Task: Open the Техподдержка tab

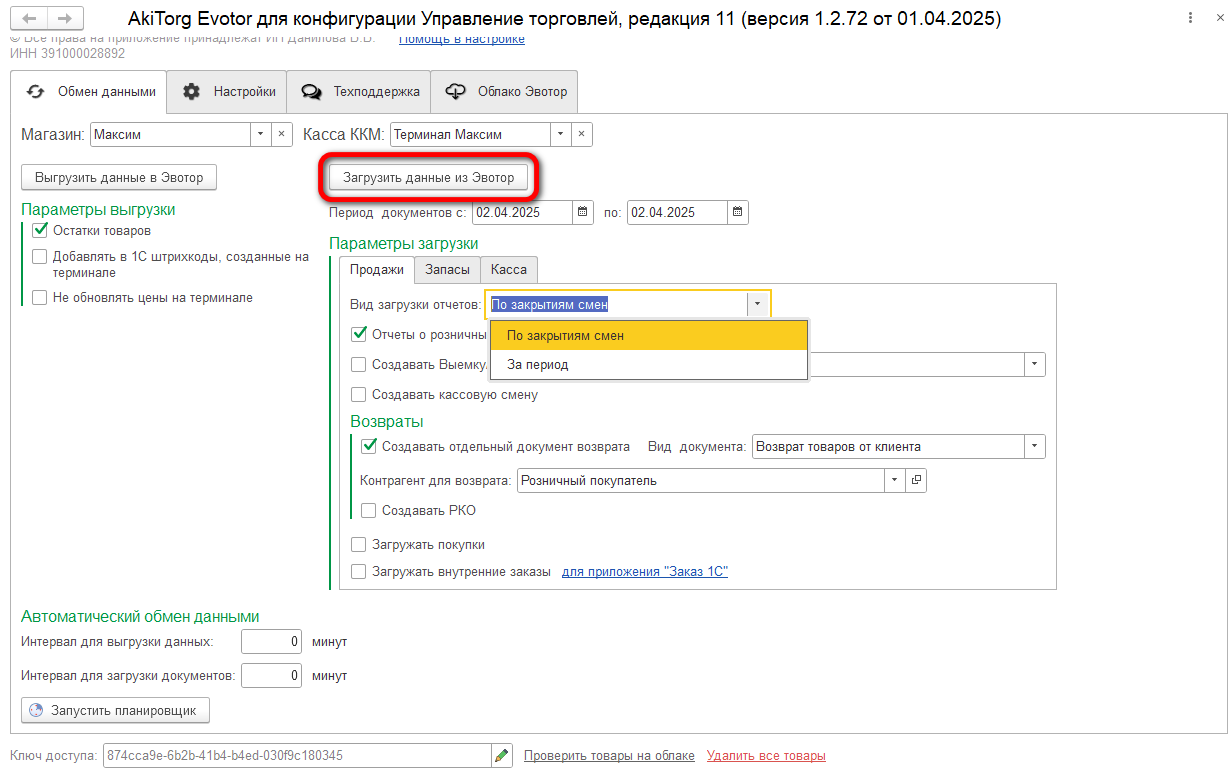Action: pyautogui.click(x=360, y=91)
